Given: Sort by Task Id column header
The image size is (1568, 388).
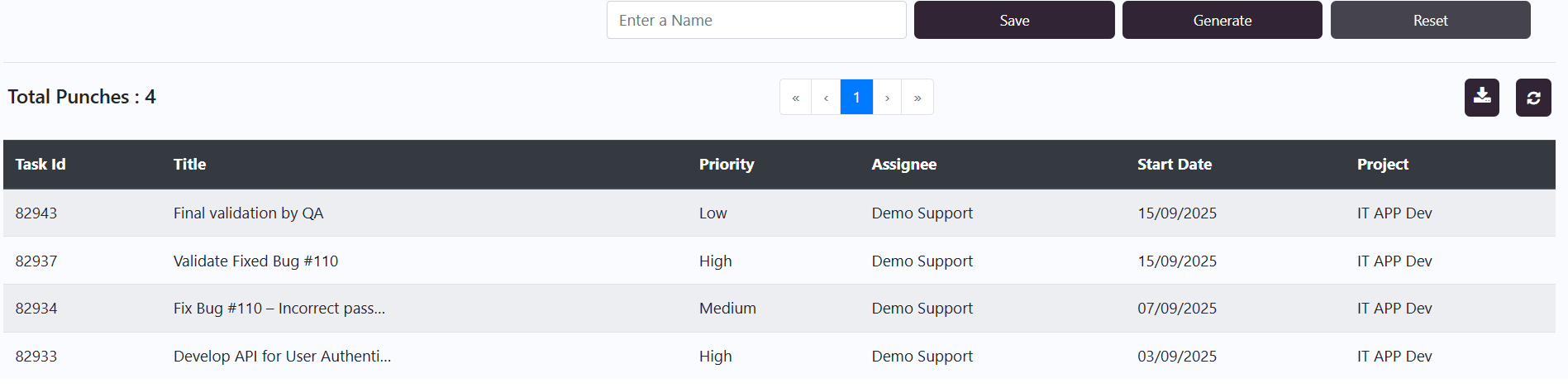Looking at the screenshot, I should tap(41, 165).
